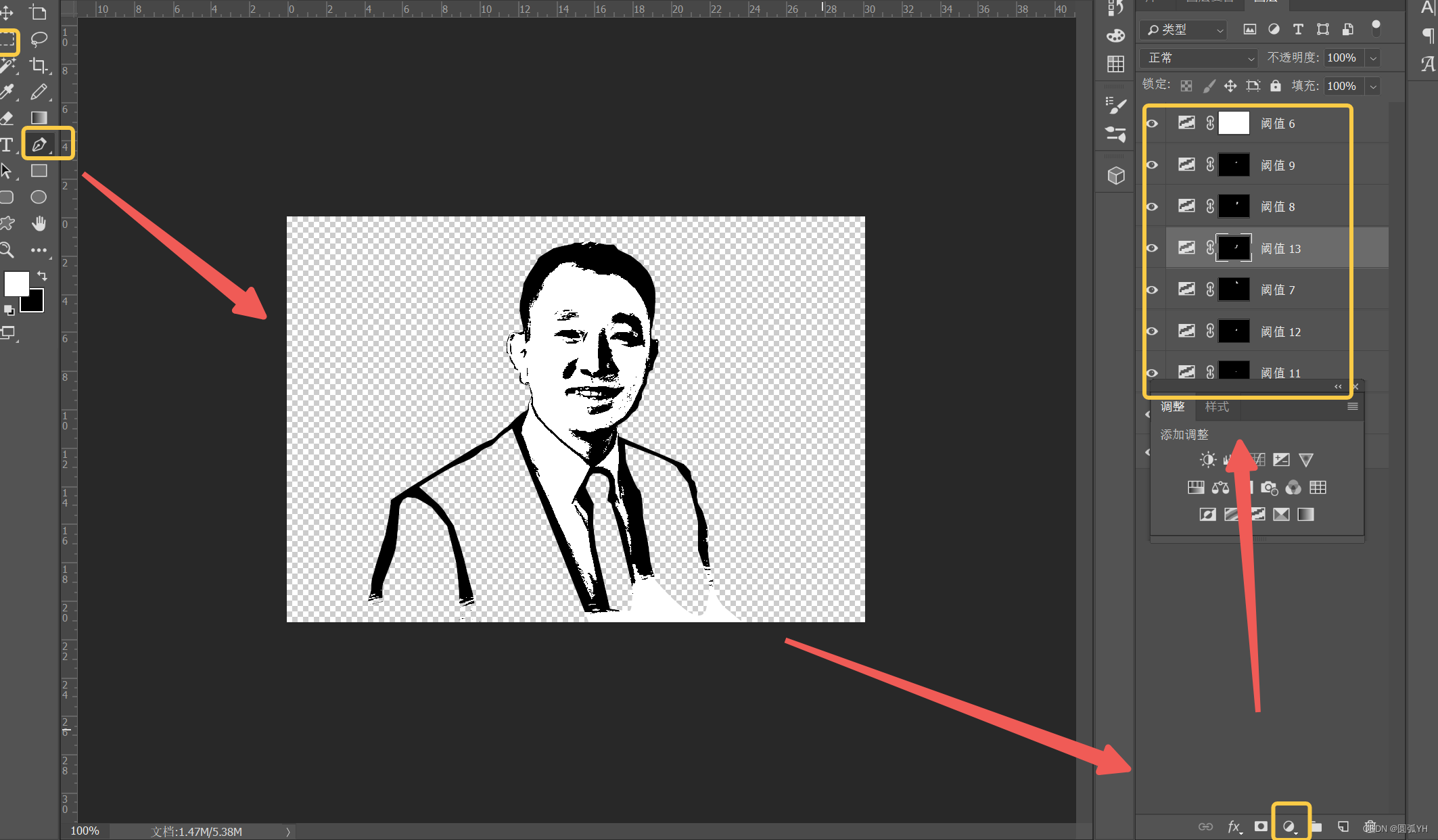Toggle visibility of 阈值 13 layer

click(1153, 248)
